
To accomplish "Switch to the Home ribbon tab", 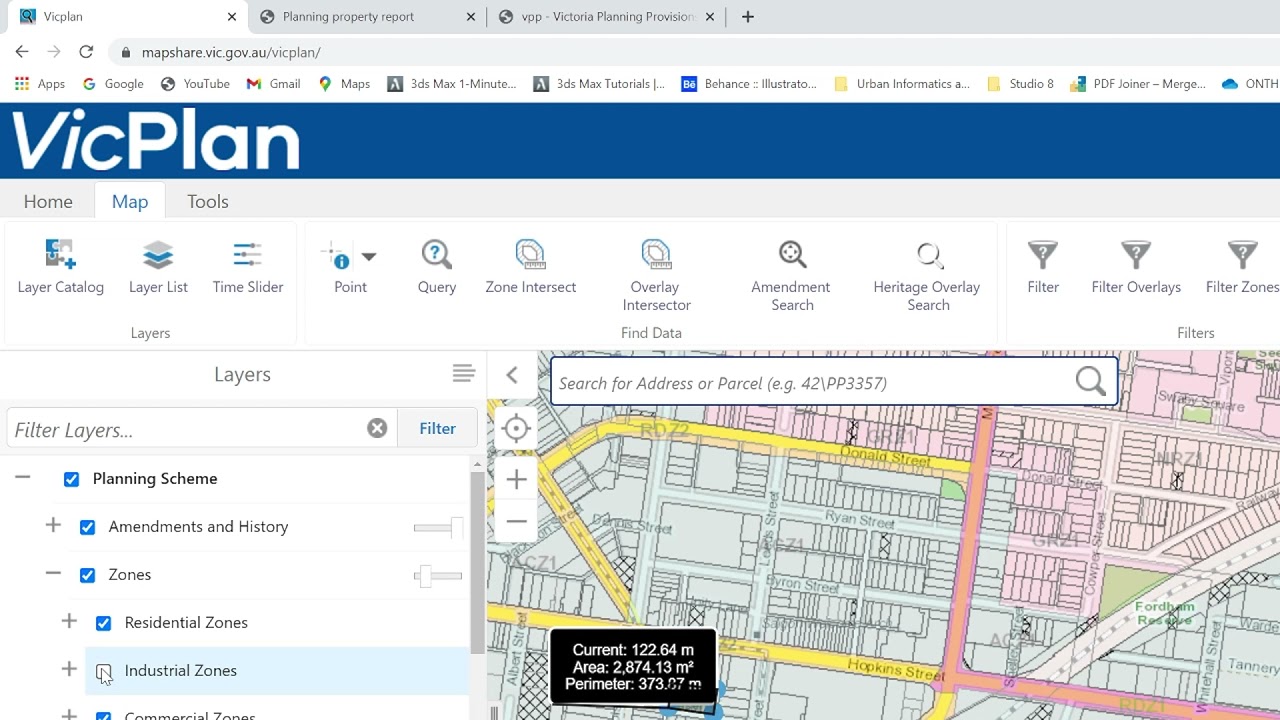I will tap(48, 201).
